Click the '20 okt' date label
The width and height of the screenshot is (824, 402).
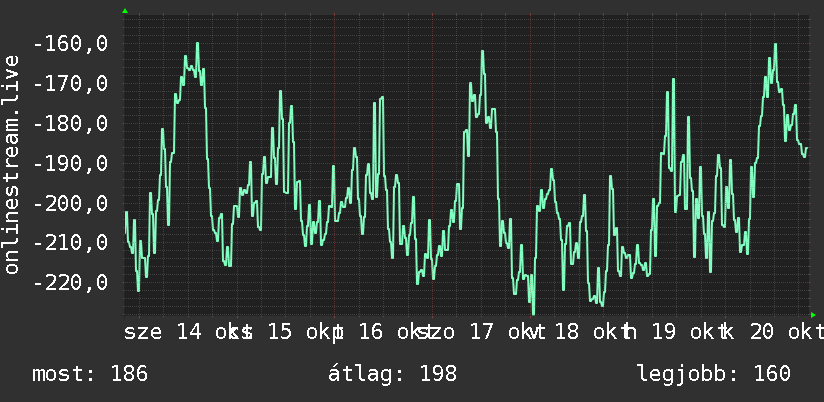[787, 332]
